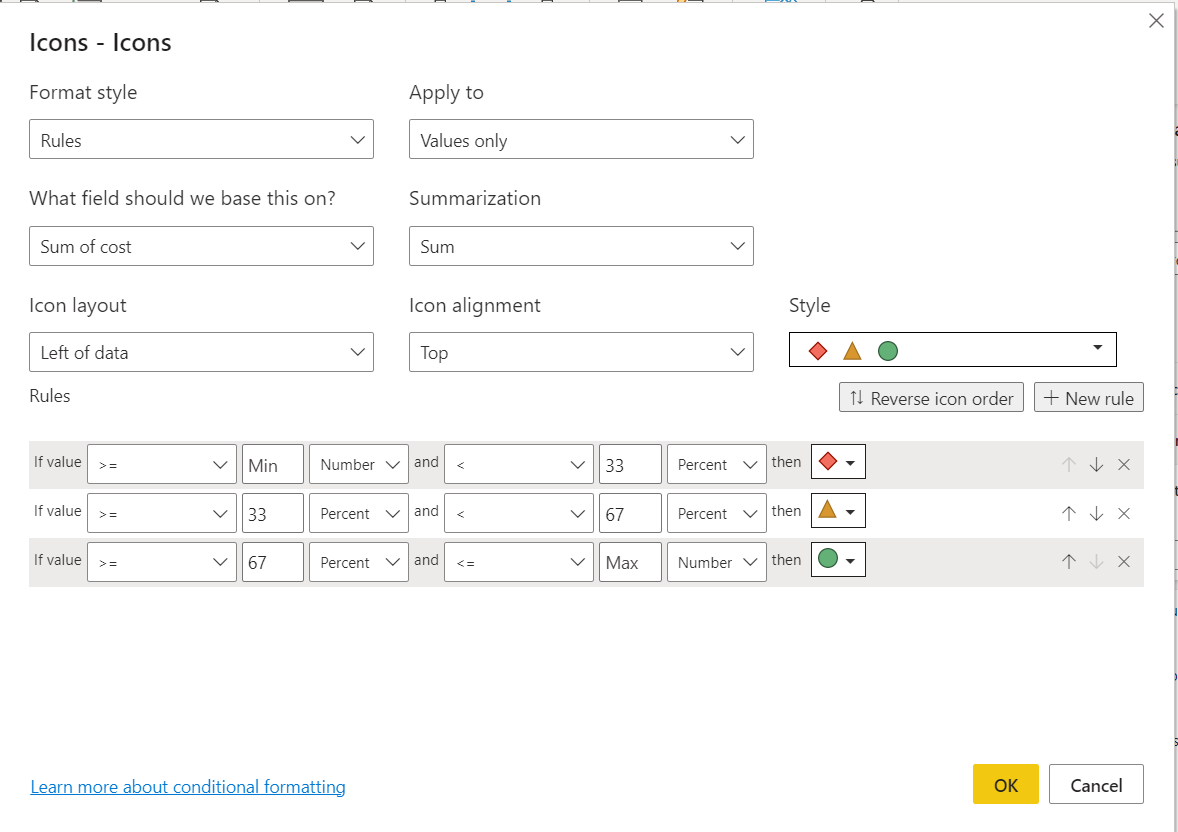Screen dimensions: 1178x832
Task: Add a New rule
Action: (x=1089, y=398)
